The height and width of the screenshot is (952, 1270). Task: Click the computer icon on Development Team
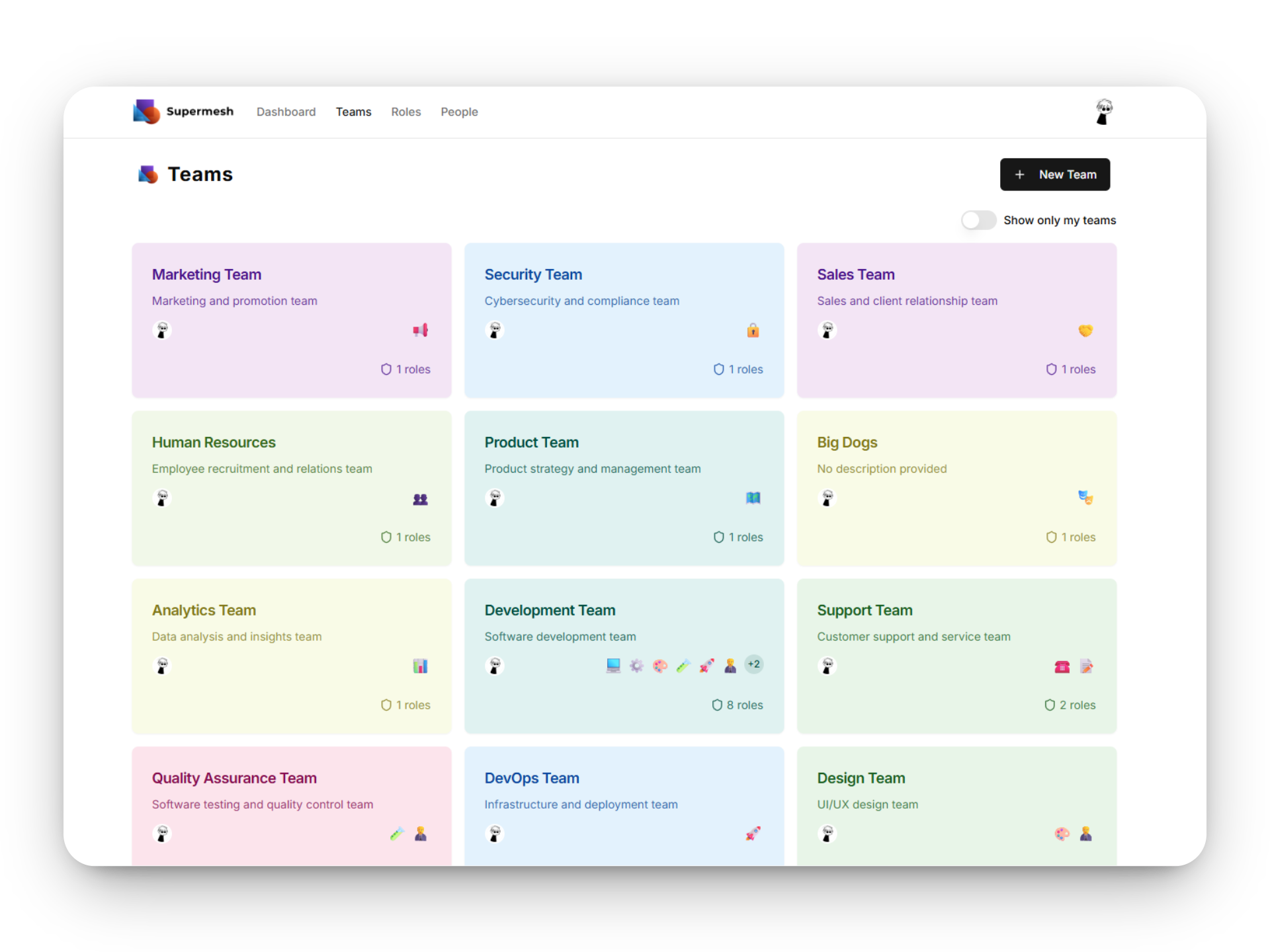[613, 666]
